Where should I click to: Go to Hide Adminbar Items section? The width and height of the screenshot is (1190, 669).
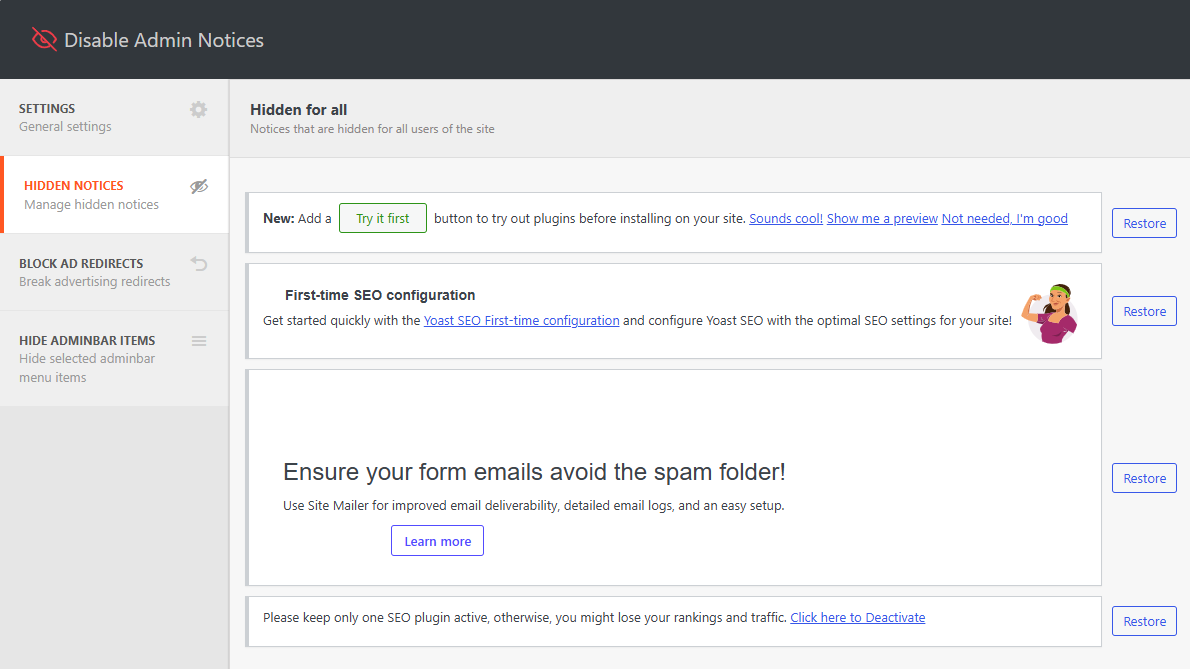click(87, 358)
